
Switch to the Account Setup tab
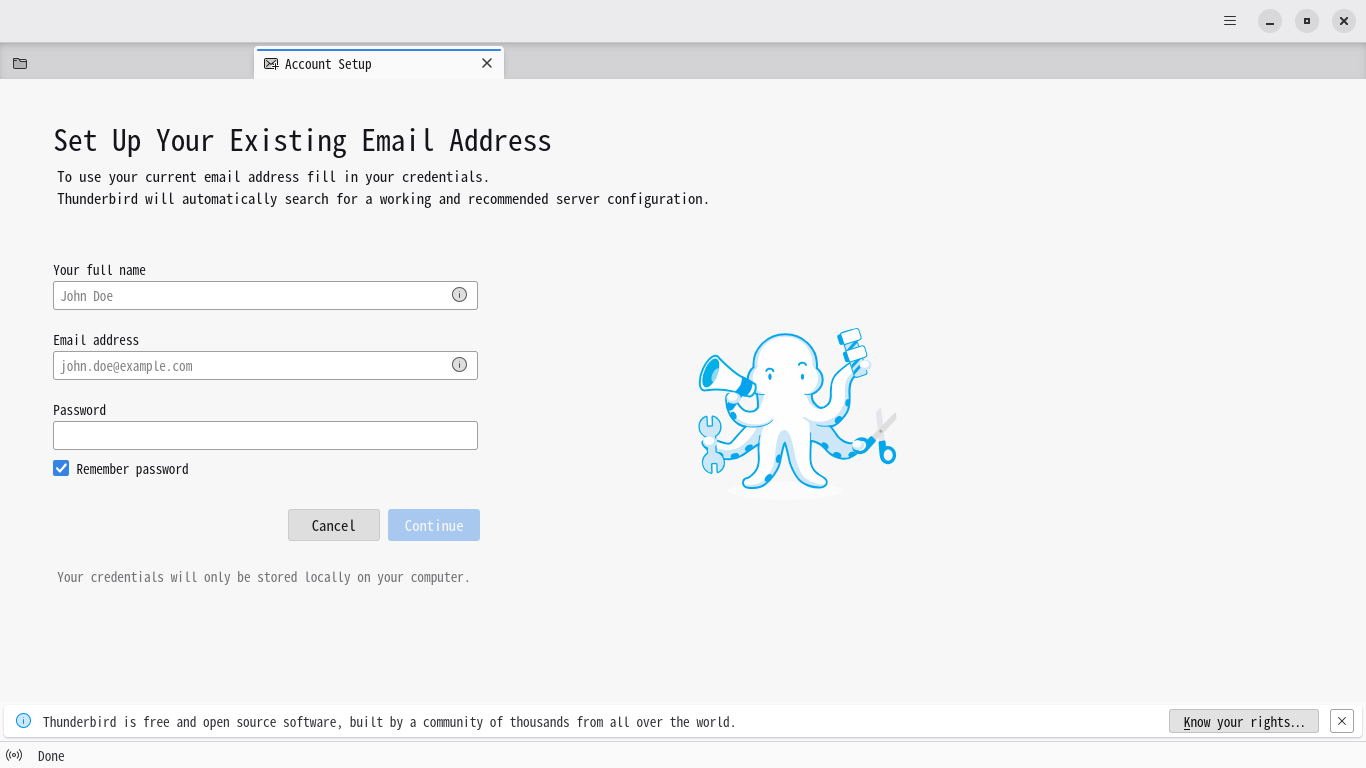379,63
